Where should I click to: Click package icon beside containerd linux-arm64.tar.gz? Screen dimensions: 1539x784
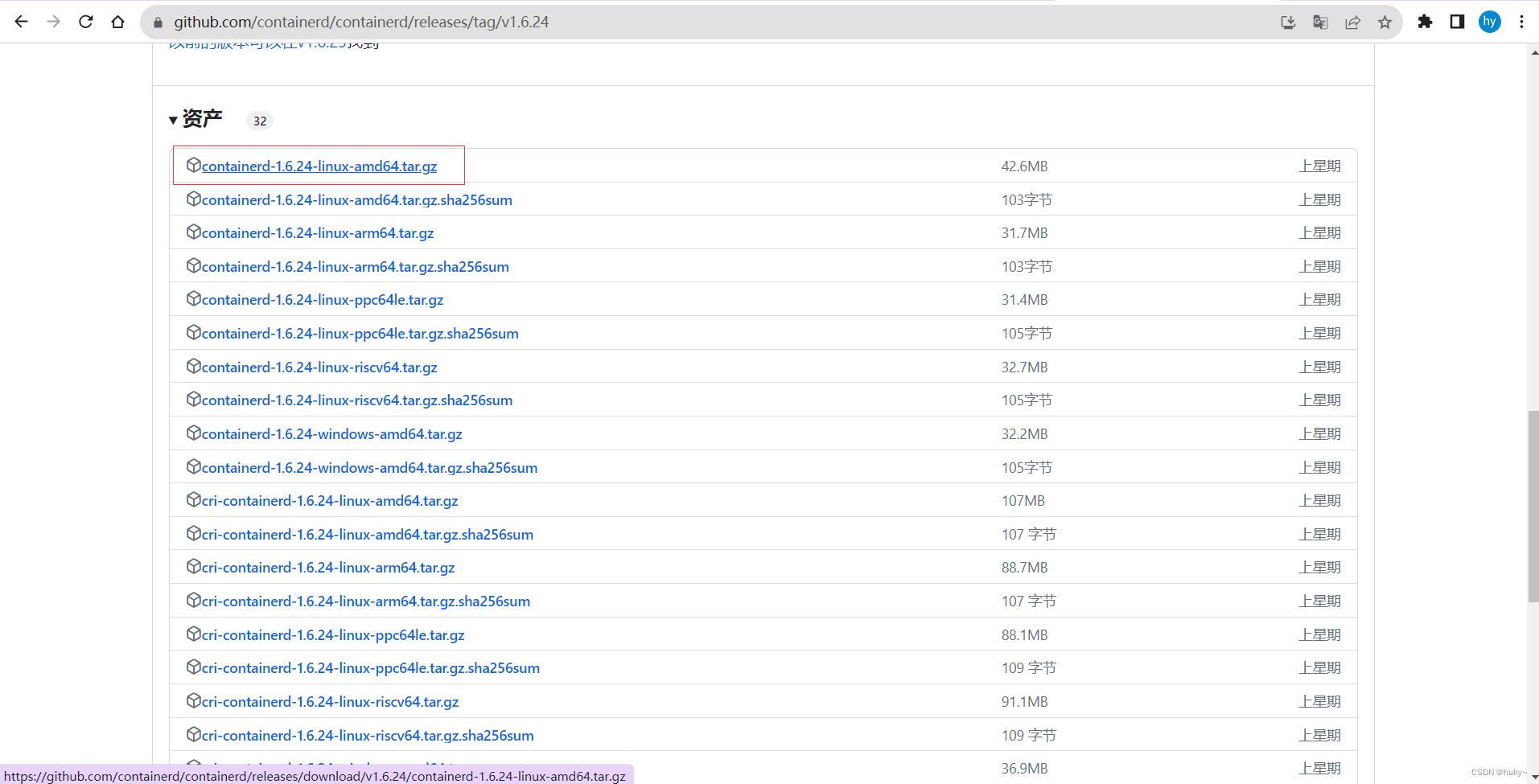pos(193,232)
